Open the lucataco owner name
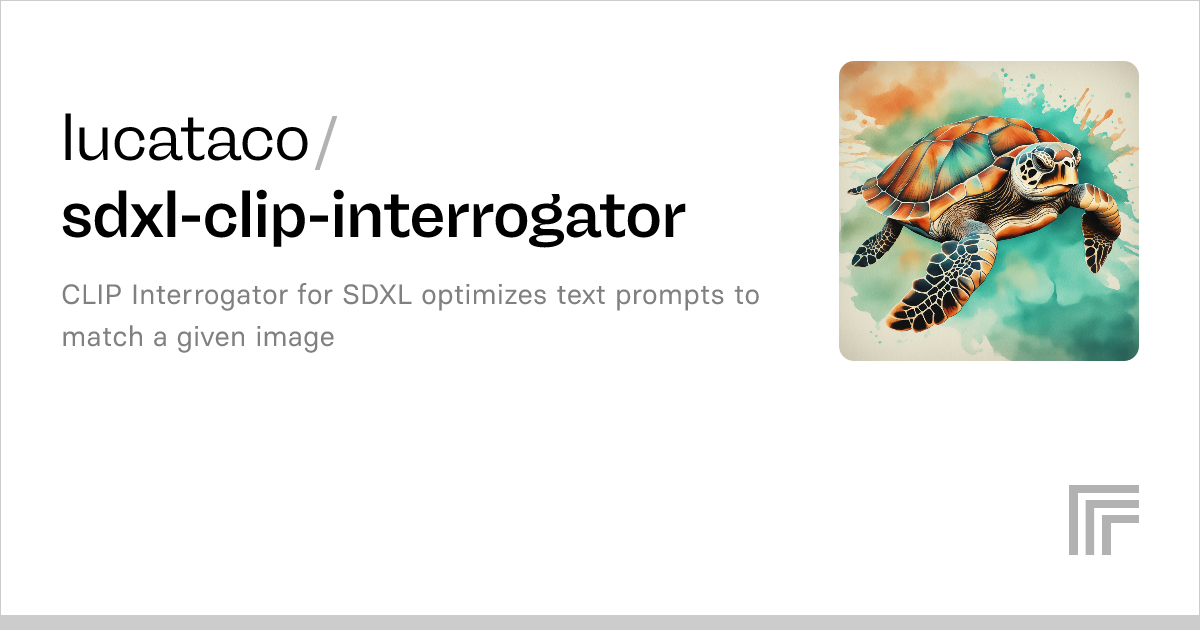 click(x=186, y=141)
